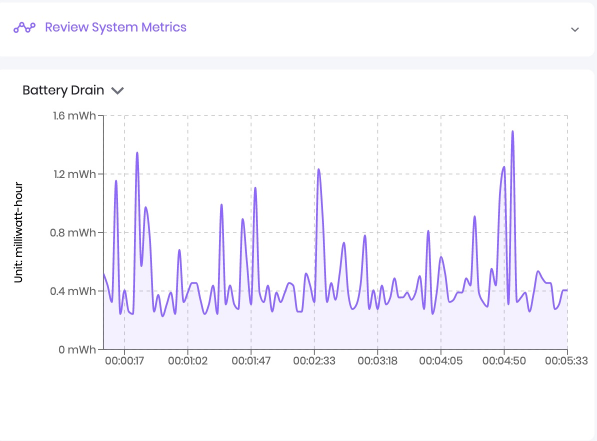Open the Review System Metrics section title

point(116,27)
